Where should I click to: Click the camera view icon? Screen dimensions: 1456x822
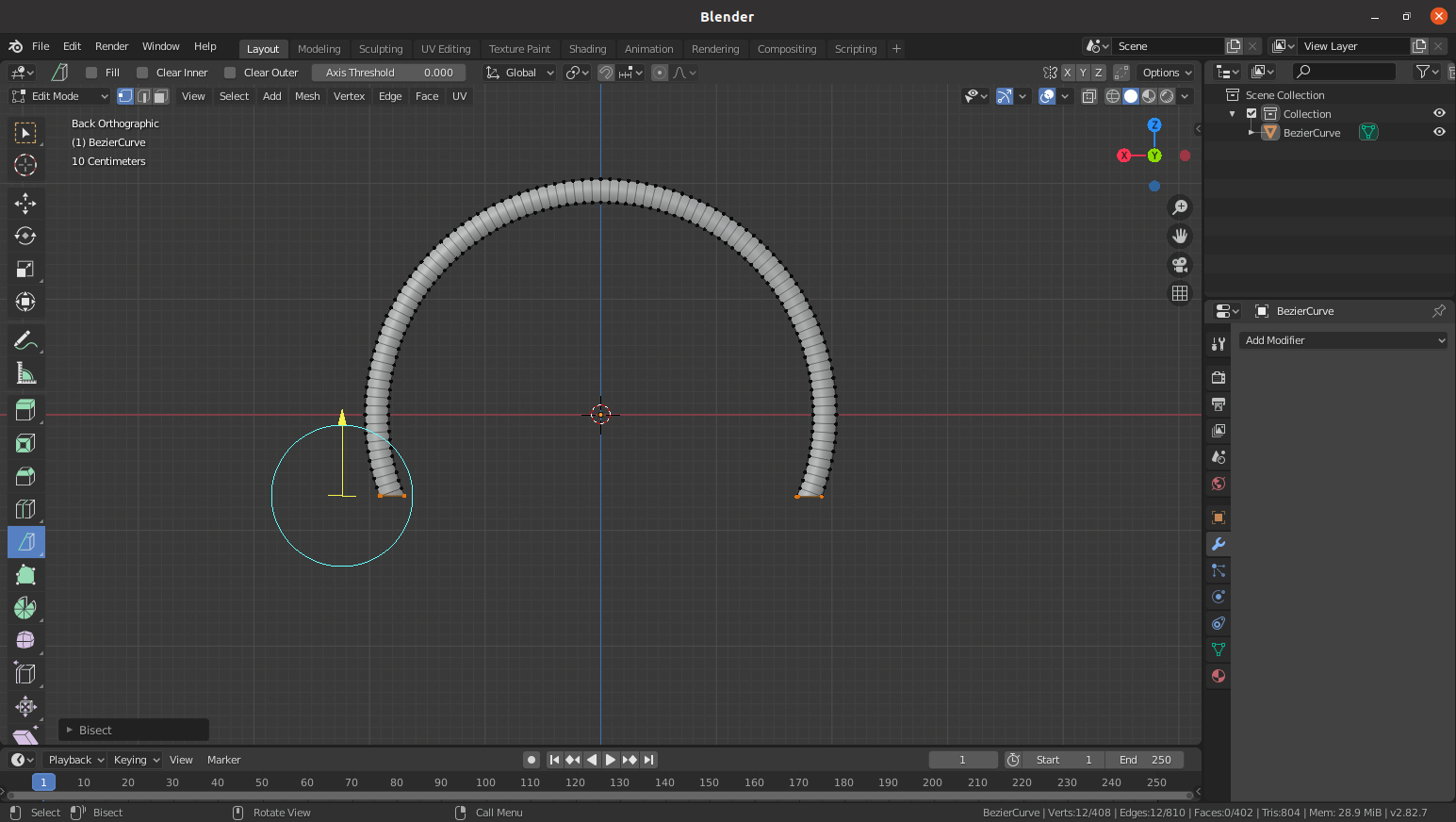pos(1179,265)
